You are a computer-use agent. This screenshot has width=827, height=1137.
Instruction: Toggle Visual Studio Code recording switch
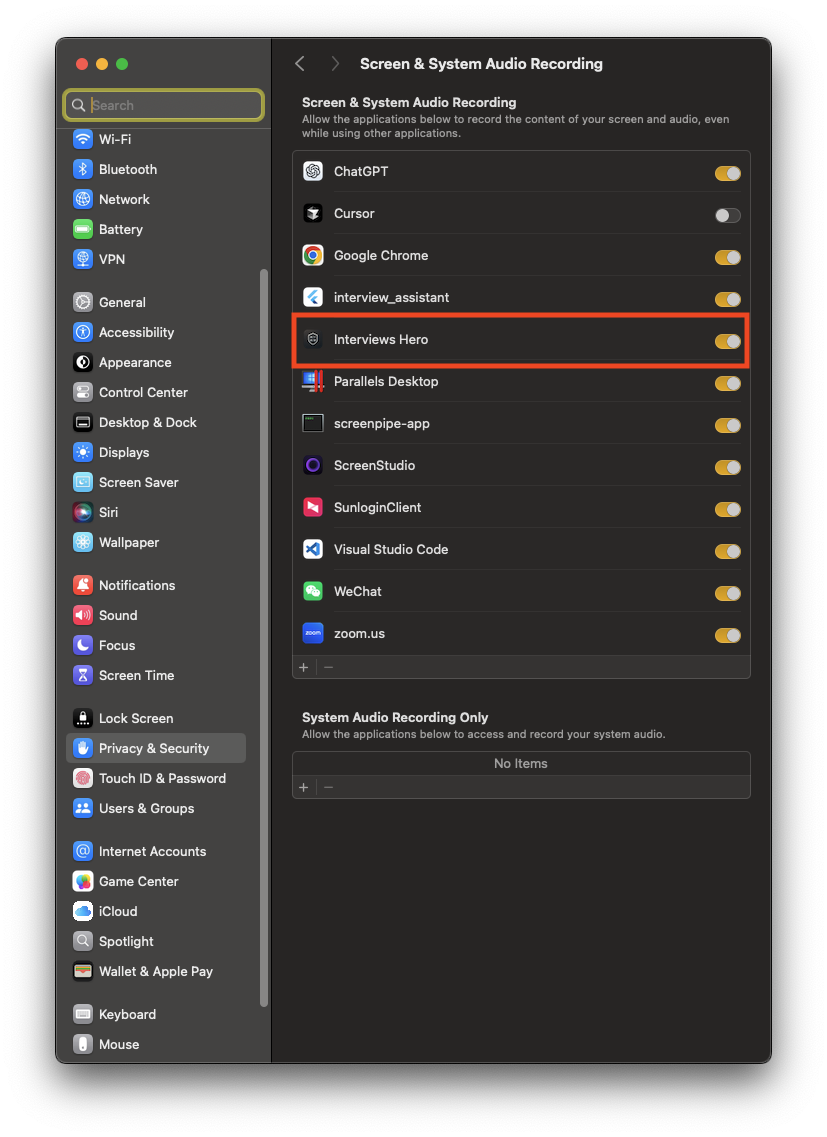[728, 552]
